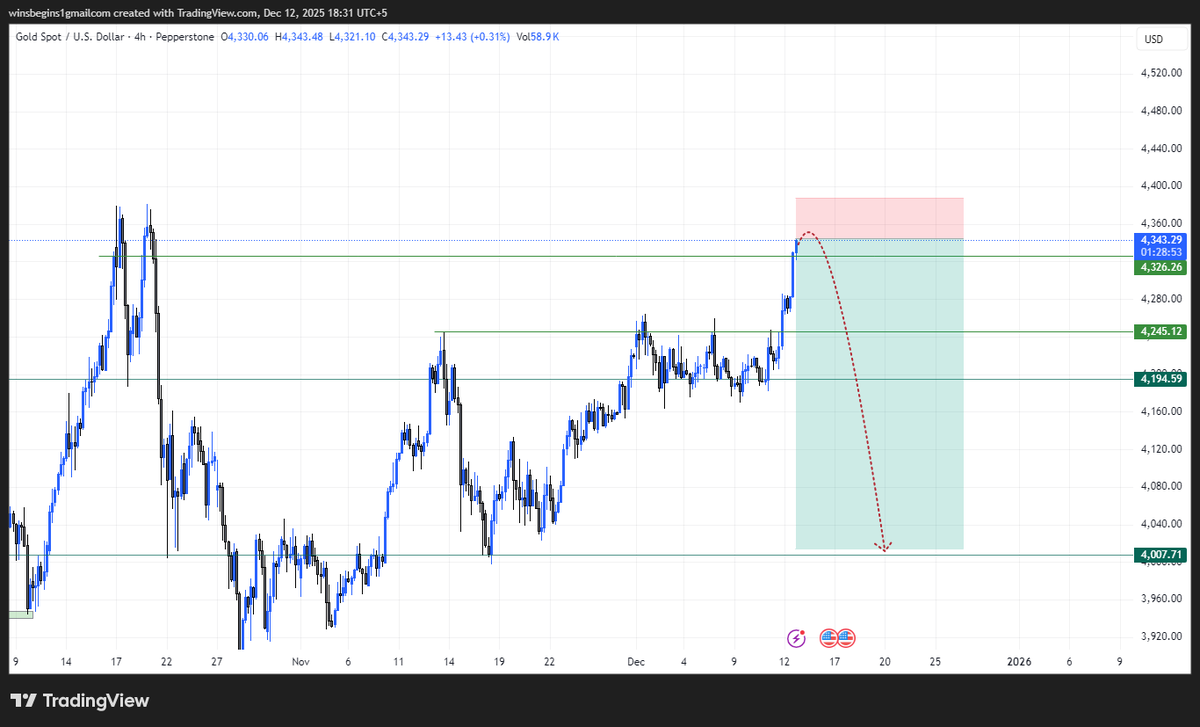Select the 4,007.71 green price tag
This screenshot has height=727, width=1200.
(x=1161, y=555)
